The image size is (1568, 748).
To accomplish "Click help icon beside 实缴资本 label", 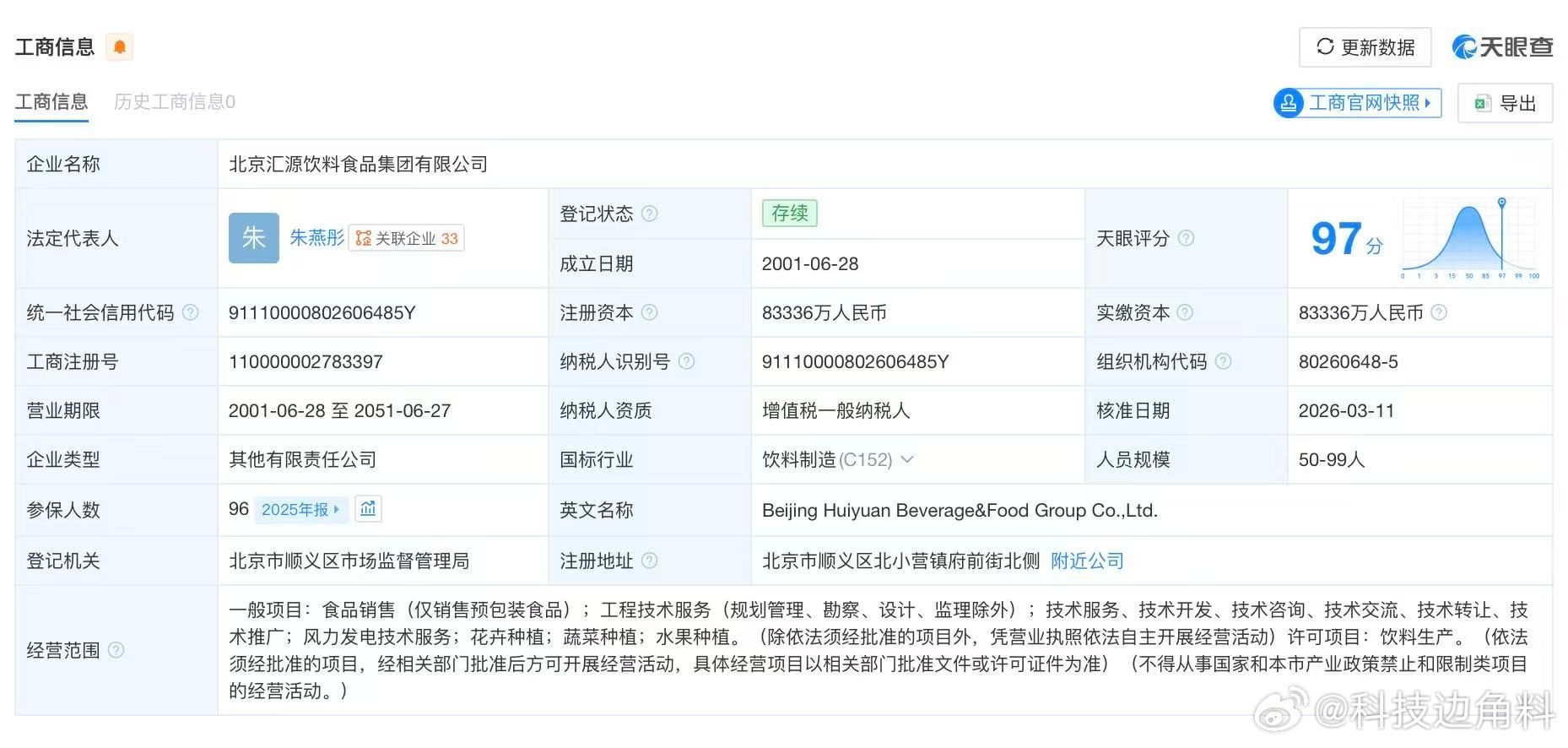I will (x=1185, y=312).
